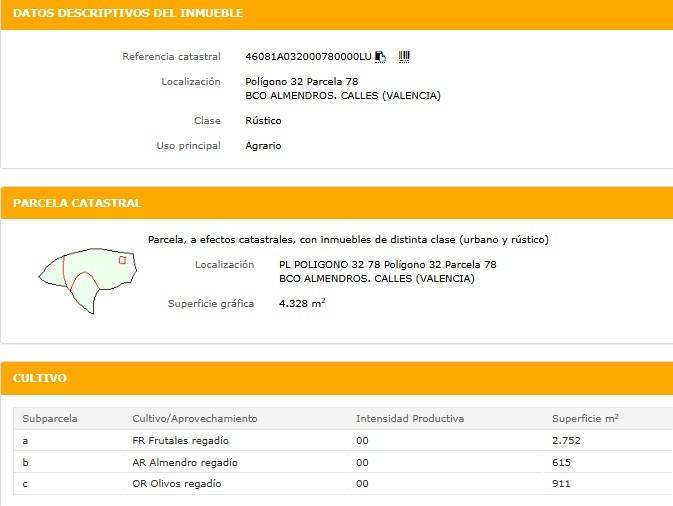Image resolution: width=673 pixels, height=506 pixels.
Task: Click the 4.328 m² graphic surface value
Action: click(302, 303)
